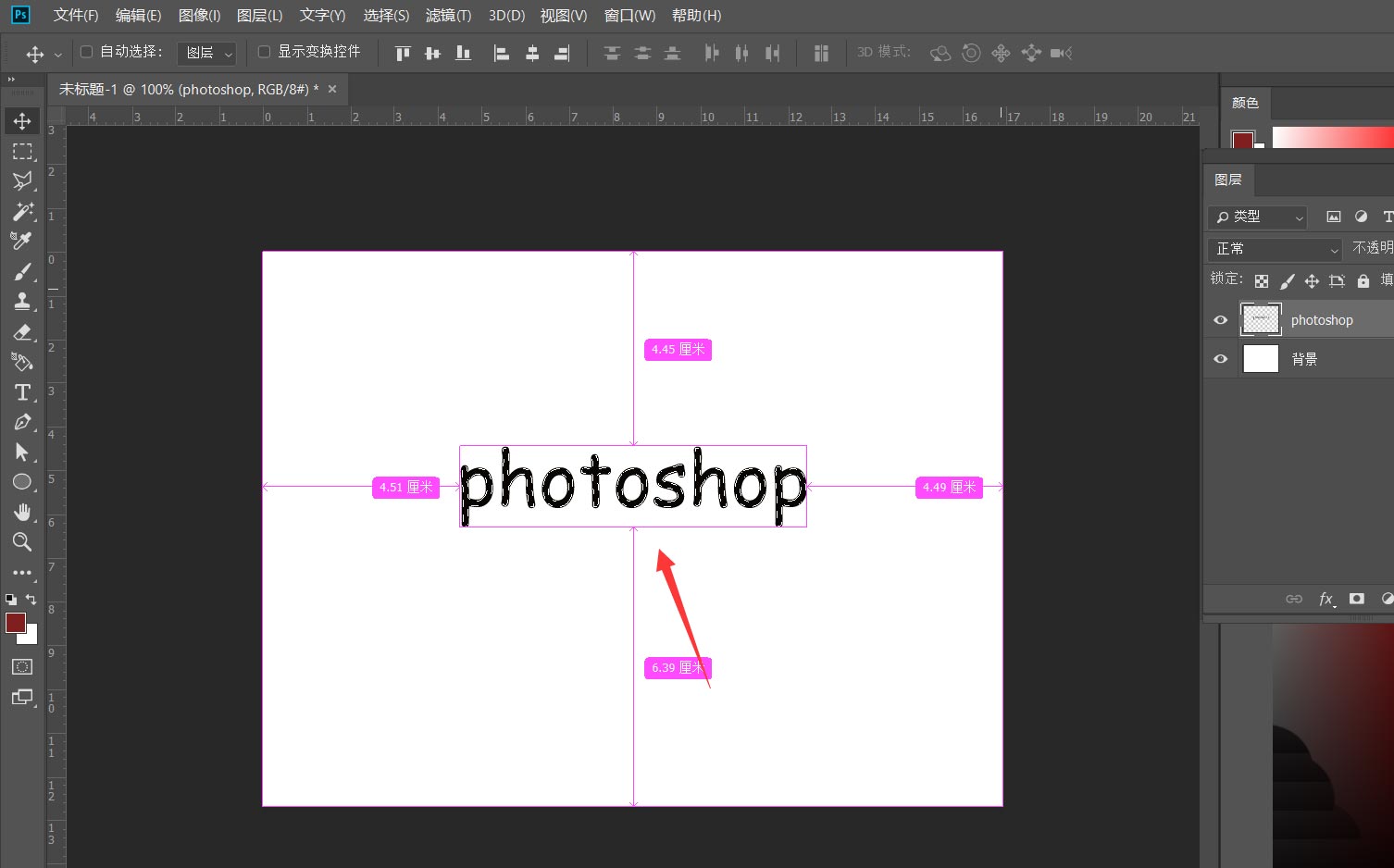
Task: Select the Horizontal Type tool
Action: click(x=22, y=392)
